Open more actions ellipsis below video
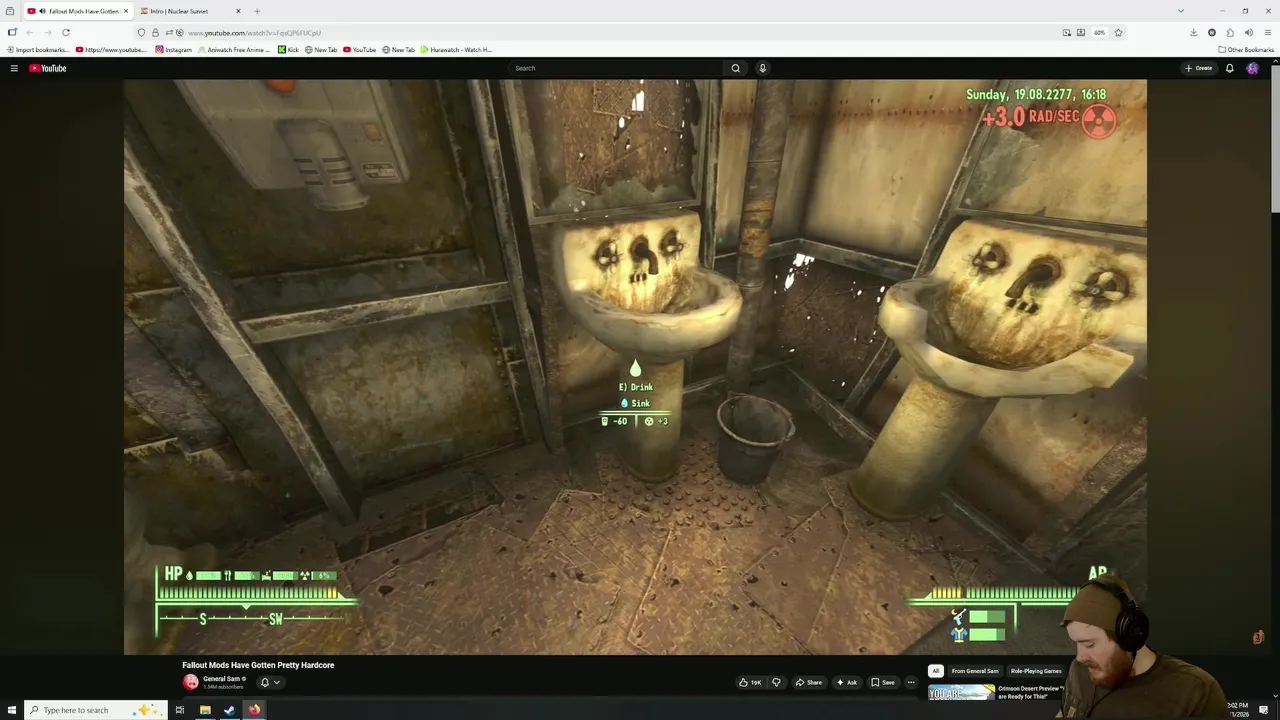Image resolution: width=1280 pixels, height=720 pixels. [x=911, y=682]
